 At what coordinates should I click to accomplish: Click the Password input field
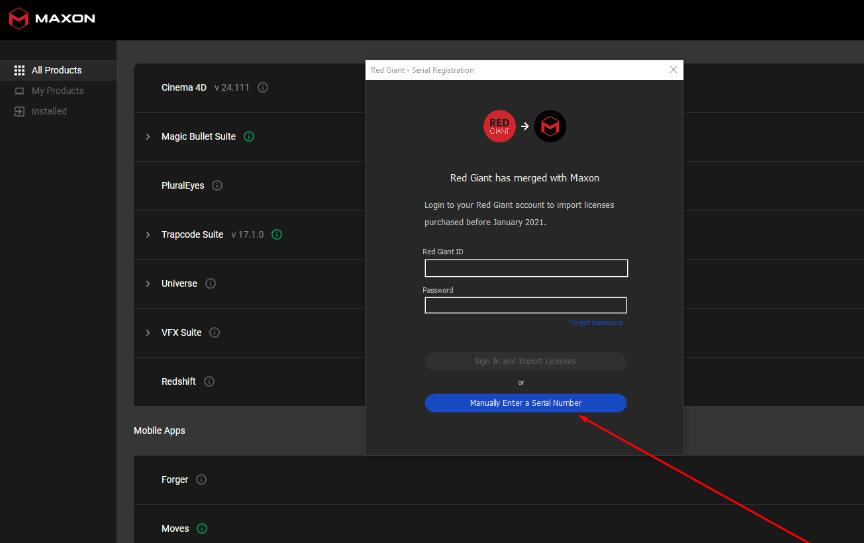[x=526, y=305]
